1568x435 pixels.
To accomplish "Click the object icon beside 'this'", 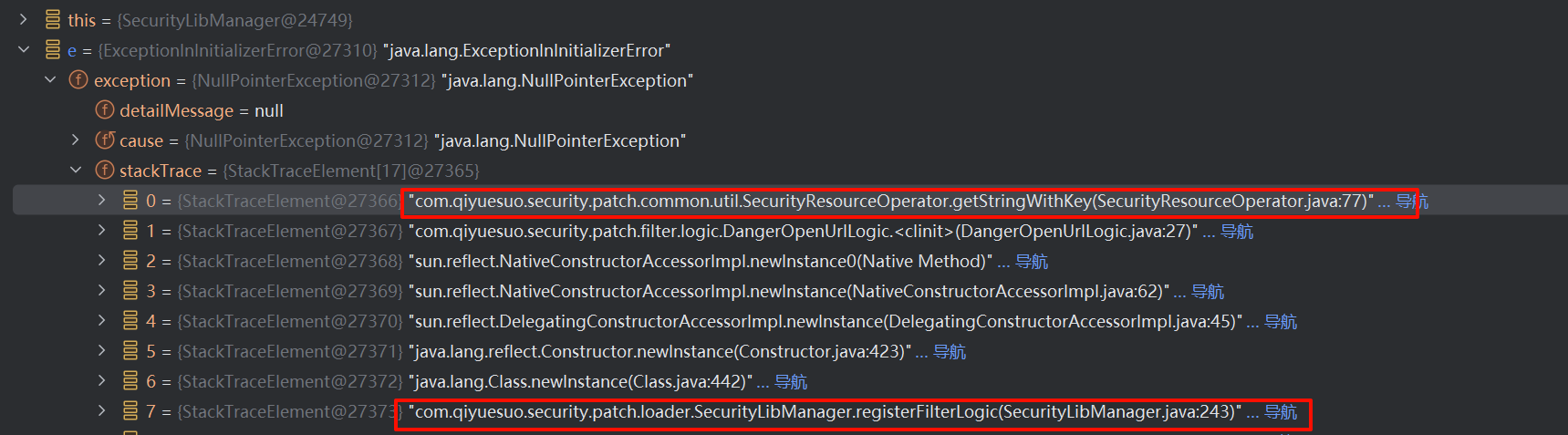I will point(53,20).
